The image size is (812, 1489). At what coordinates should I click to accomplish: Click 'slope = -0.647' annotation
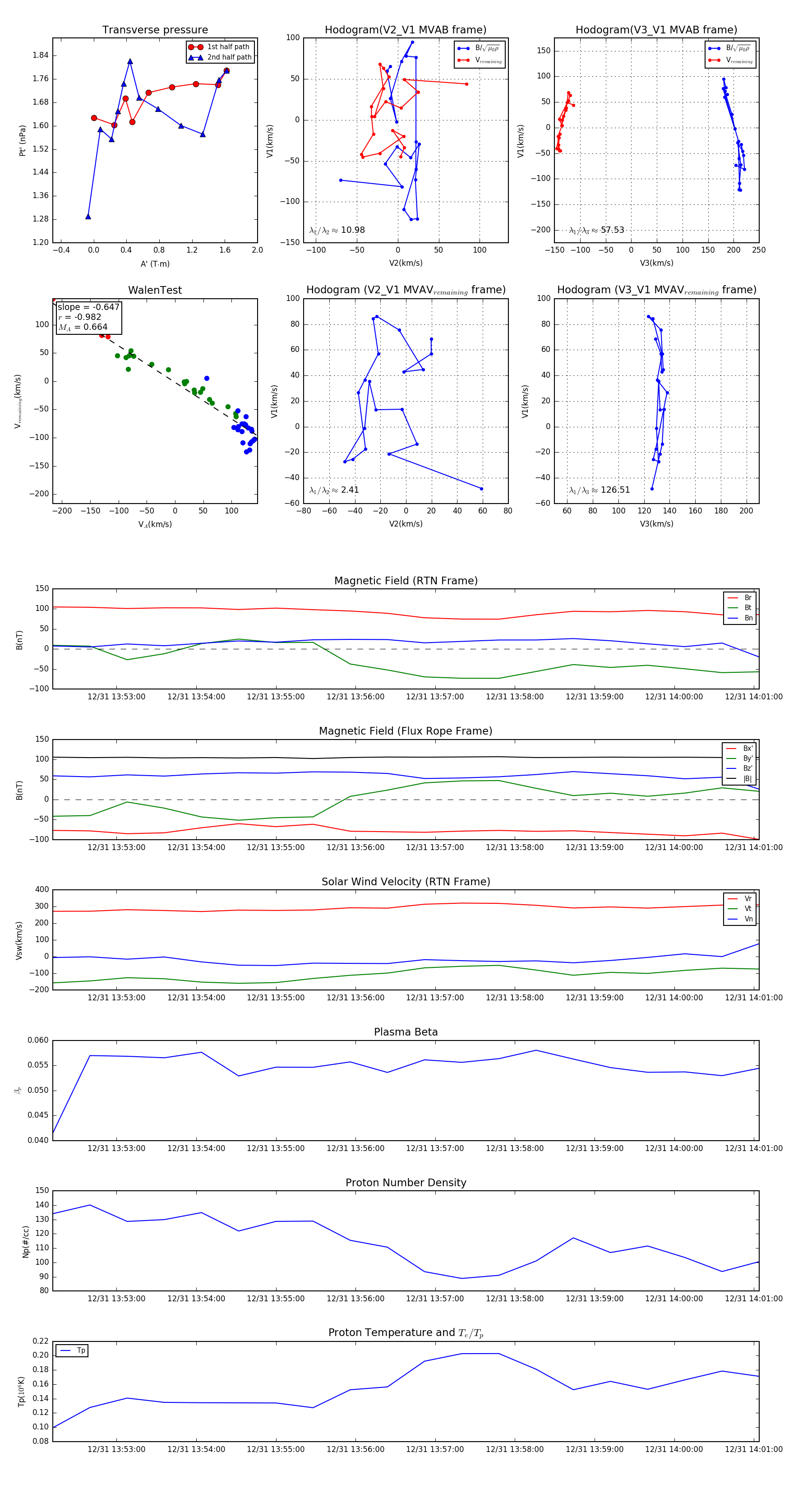coord(88,307)
